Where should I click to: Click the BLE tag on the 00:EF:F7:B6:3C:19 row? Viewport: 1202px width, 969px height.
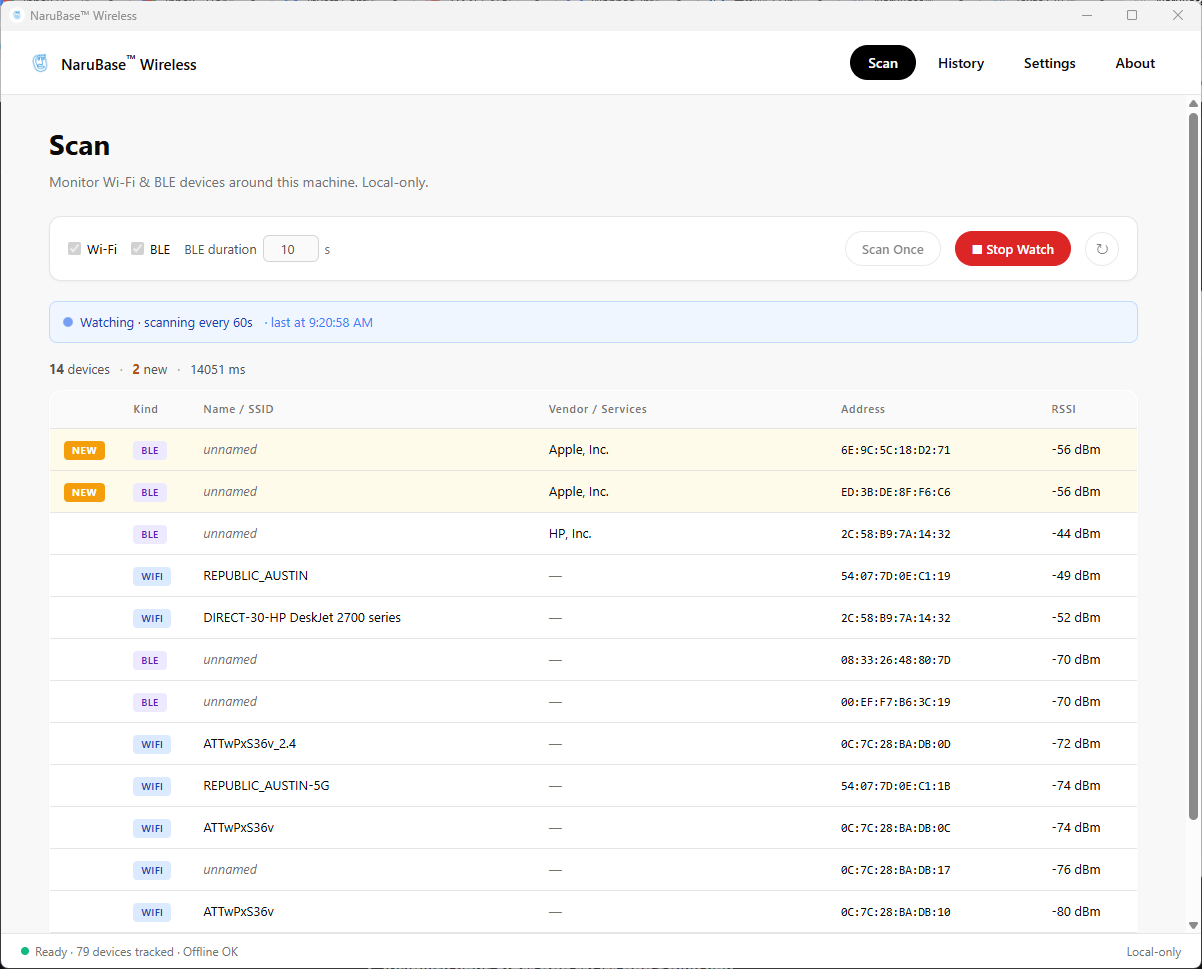pyautogui.click(x=150, y=703)
